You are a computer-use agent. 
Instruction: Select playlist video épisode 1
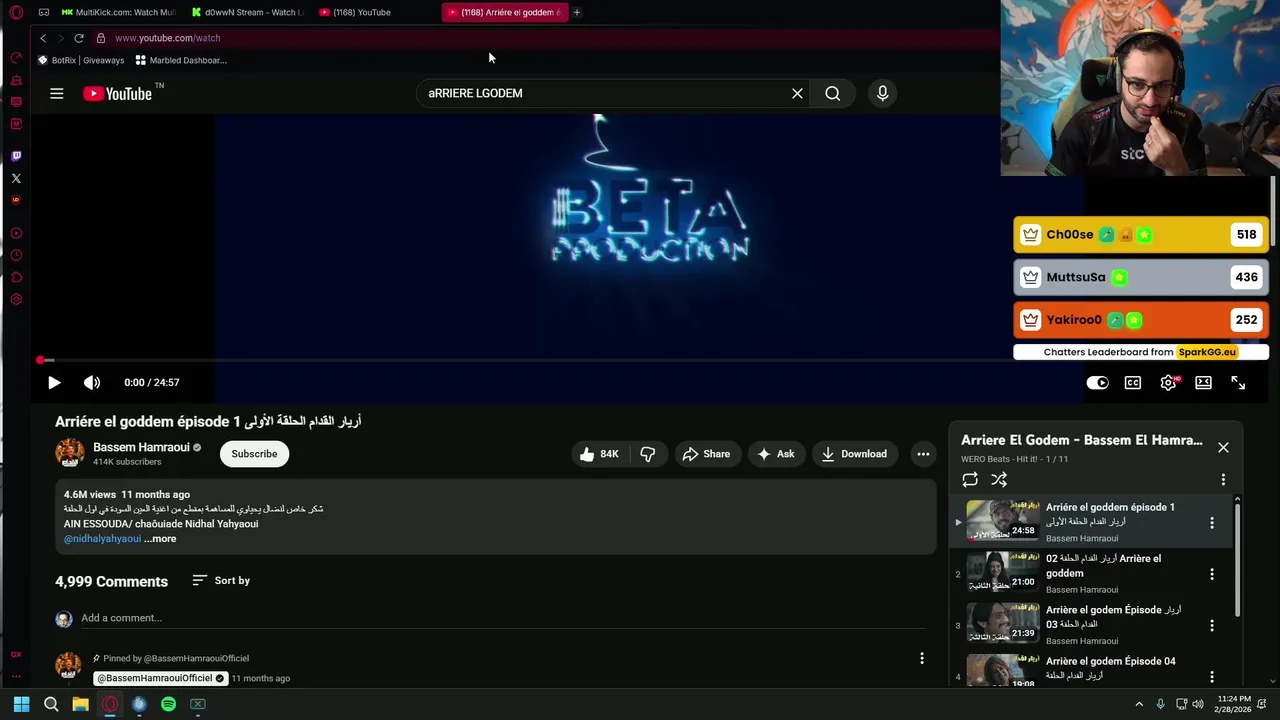click(x=1090, y=522)
